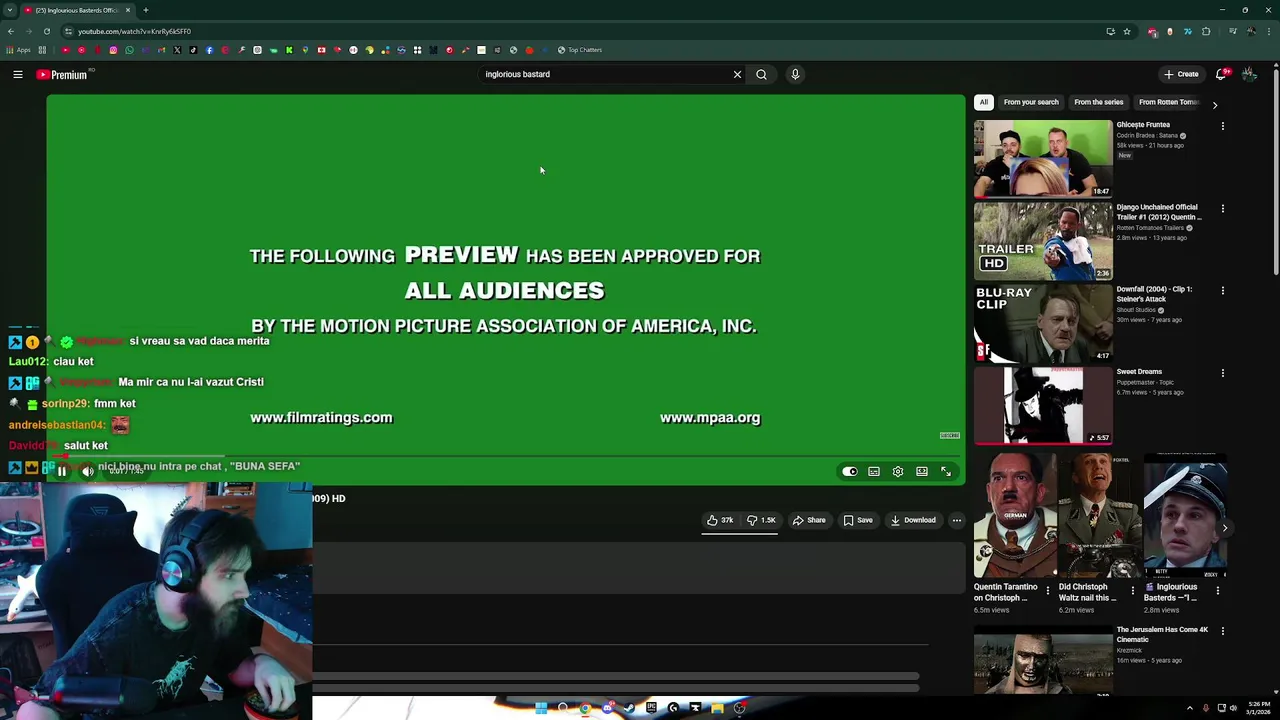Open options for The Jerusalem video
1280x720 pixels.
pyautogui.click(x=1222, y=631)
